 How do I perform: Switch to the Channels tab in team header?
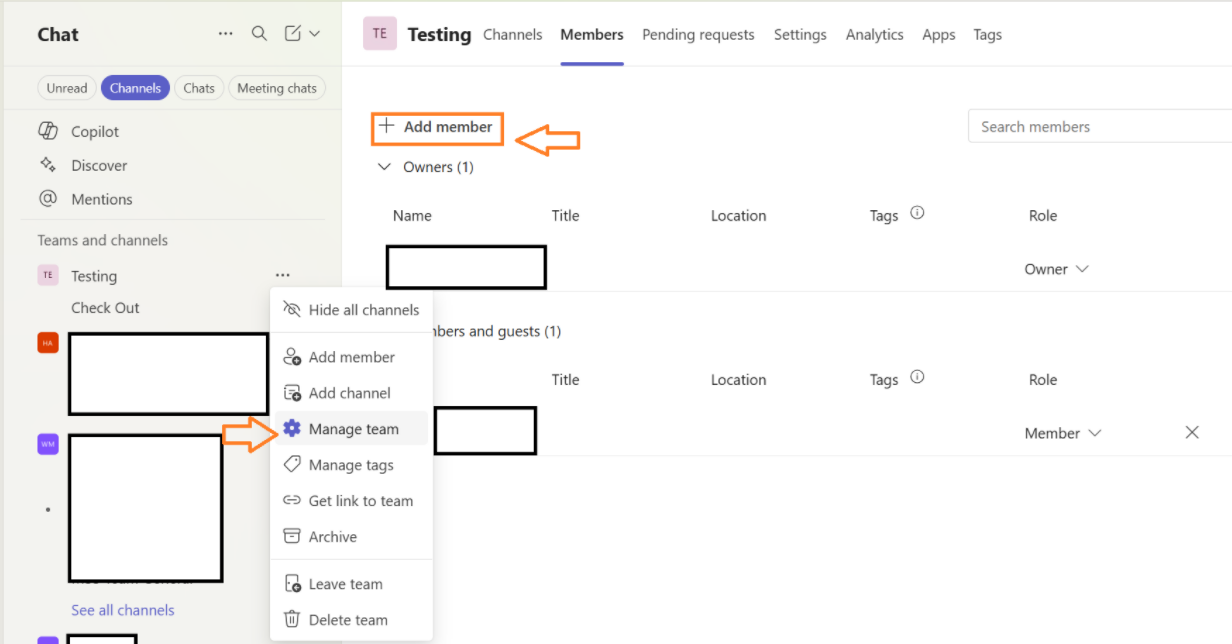(x=513, y=34)
